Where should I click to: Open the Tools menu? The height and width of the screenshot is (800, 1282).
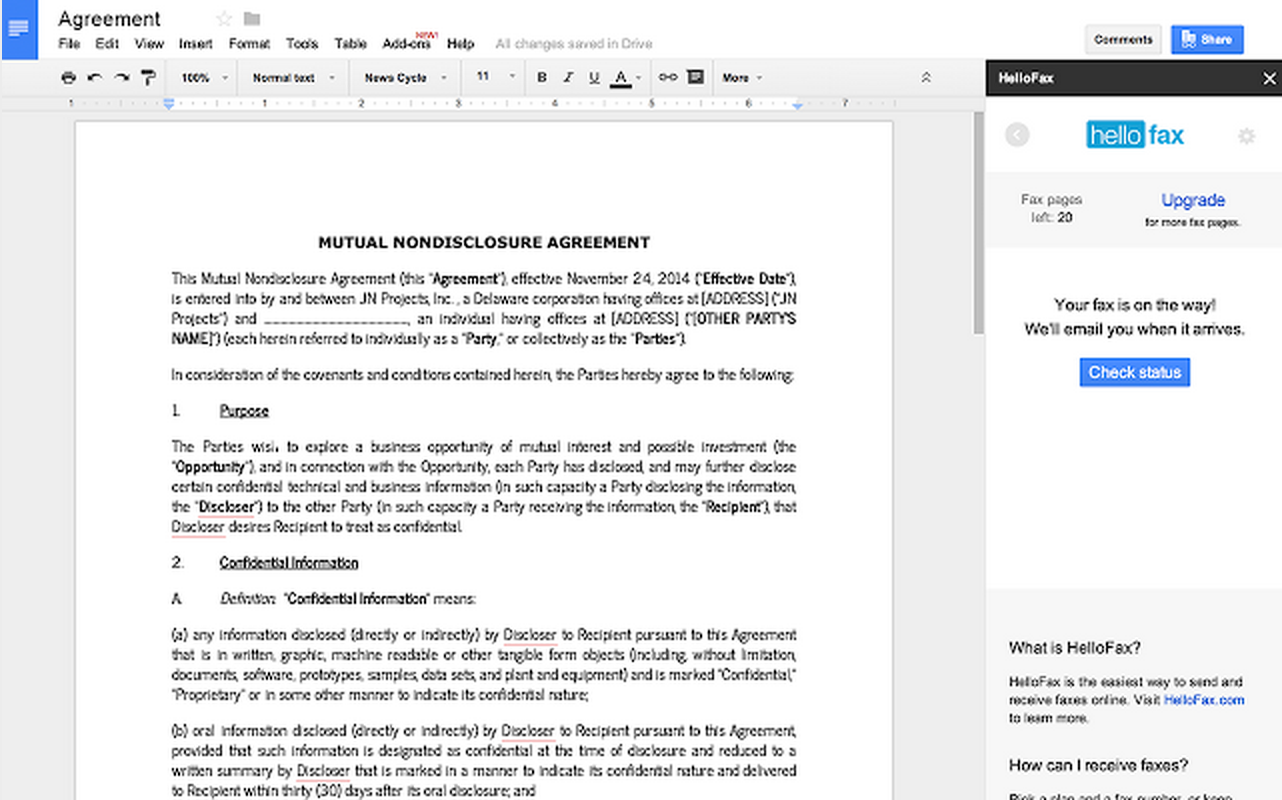tap(302, 44)
